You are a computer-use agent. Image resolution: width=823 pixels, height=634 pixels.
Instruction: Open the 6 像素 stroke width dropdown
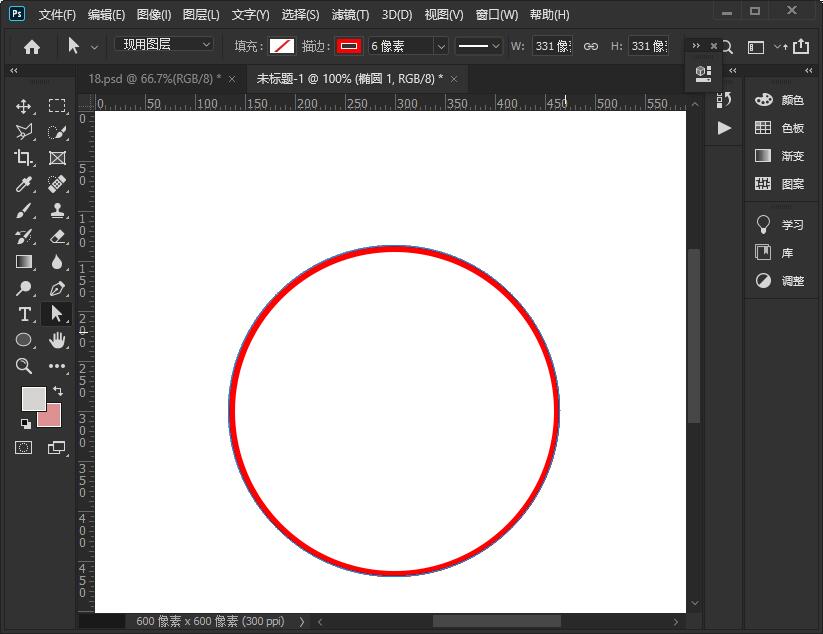coord(409,46)
